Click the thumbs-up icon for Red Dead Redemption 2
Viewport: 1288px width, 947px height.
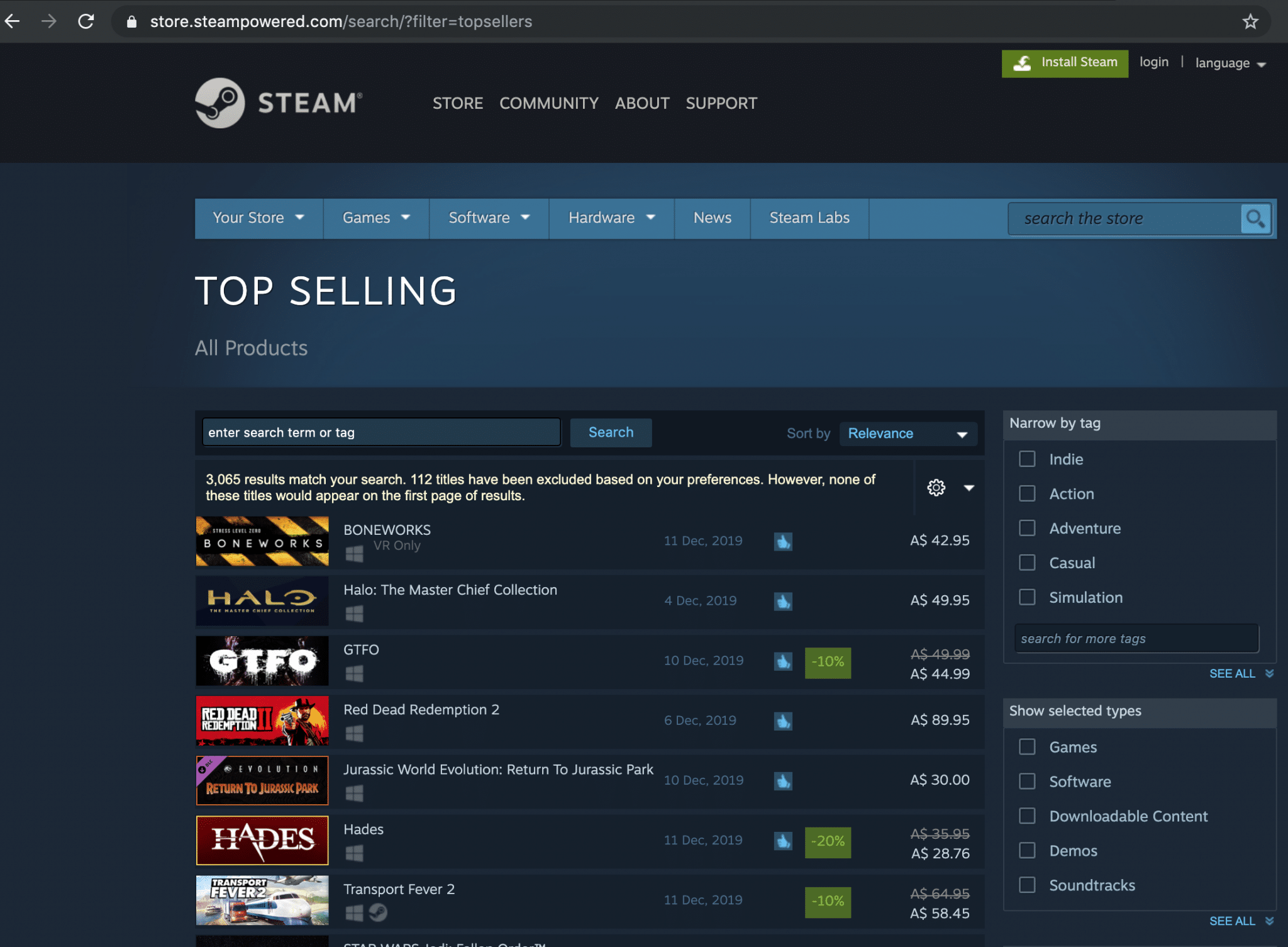point(783,722)
